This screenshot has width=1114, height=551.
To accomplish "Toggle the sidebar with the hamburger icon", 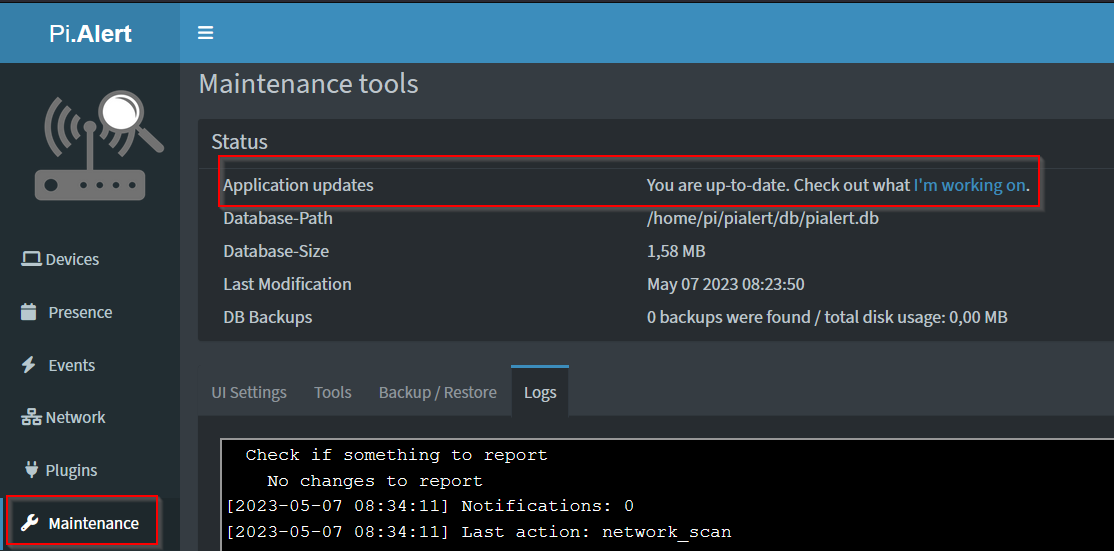I will point(206,33).
